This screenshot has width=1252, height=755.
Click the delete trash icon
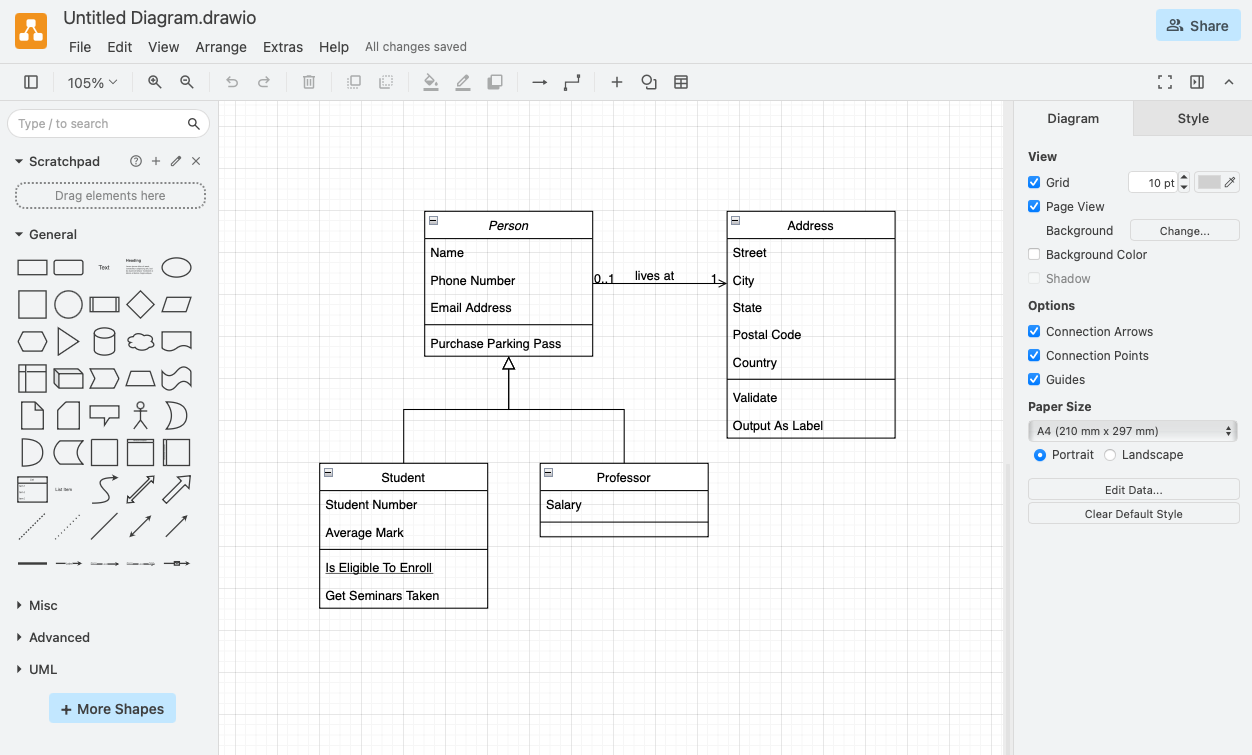pos(309,82)
